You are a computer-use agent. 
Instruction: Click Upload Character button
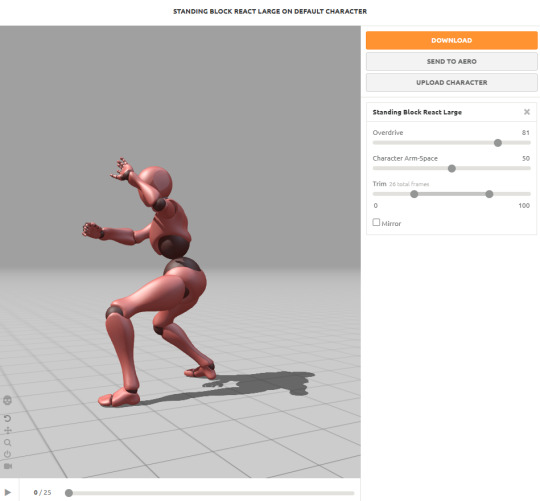[451, 83]
